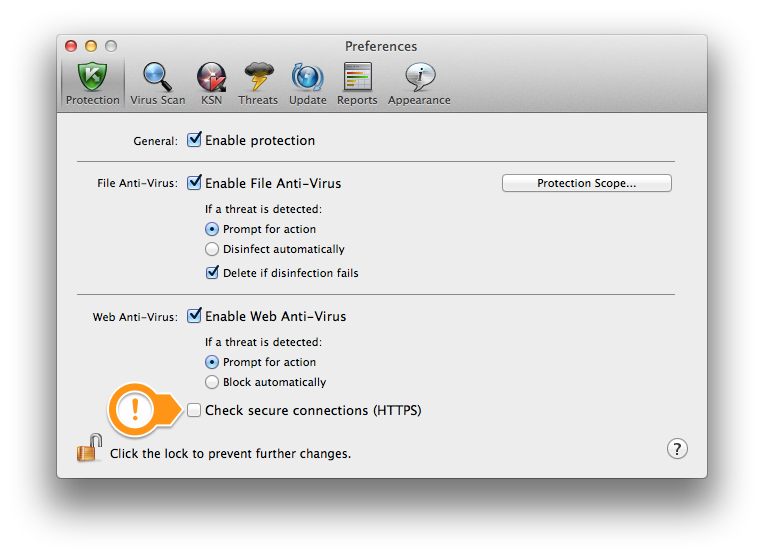
Task: Click the lock to prevent changes
Action: point(90,449)
